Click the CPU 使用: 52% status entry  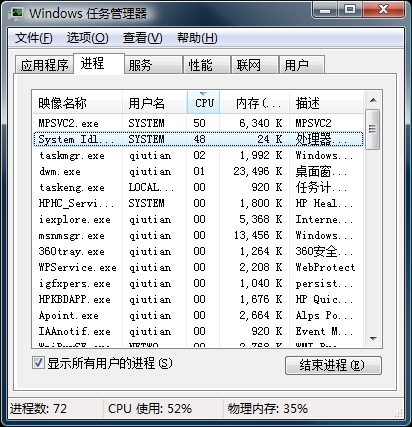point(150,408)
